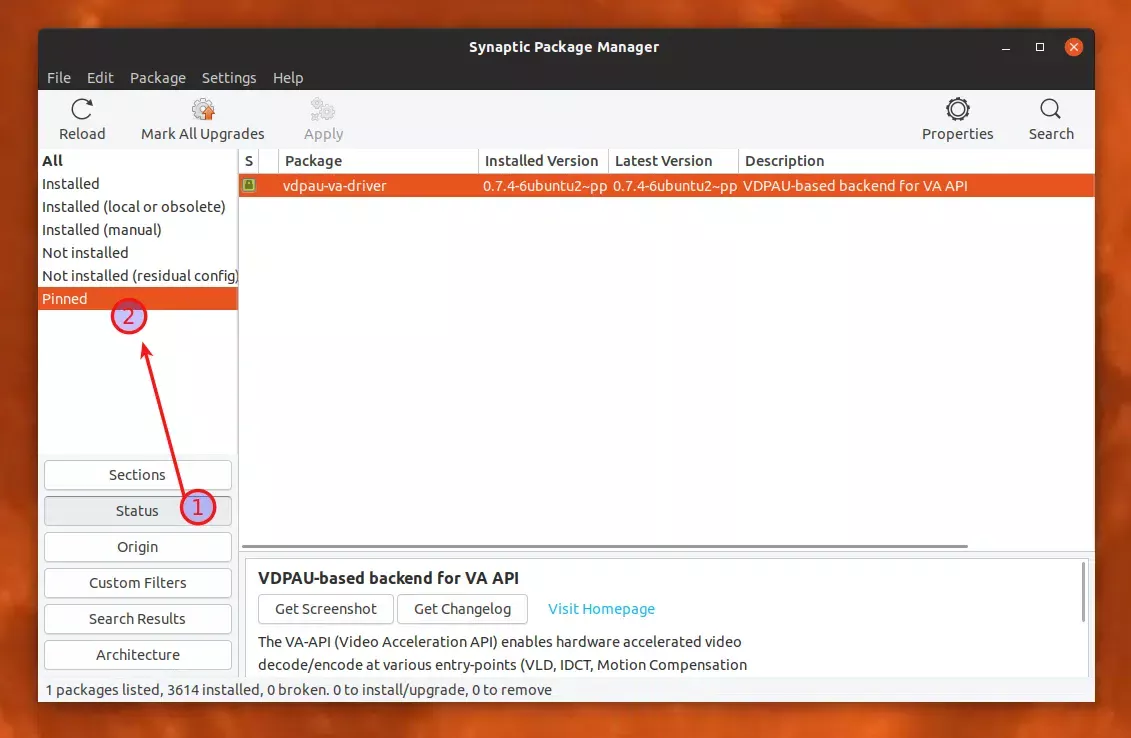Select the Not installed status filter
The height and width of the screenshot is (738, 1131).
(85, 252)
